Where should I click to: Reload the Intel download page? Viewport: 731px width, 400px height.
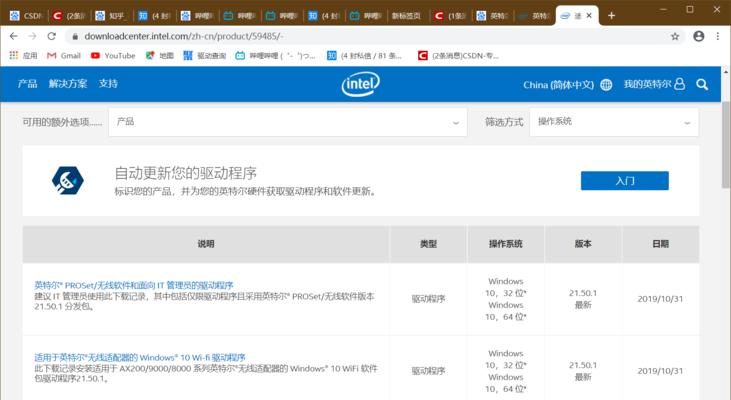(x=51, y=36)
